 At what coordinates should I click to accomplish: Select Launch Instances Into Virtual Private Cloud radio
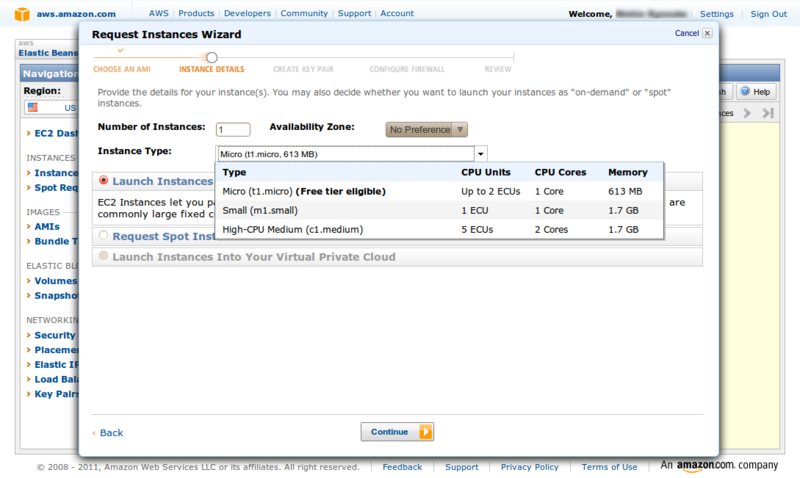pyautogui.click(x=104, y=256)
